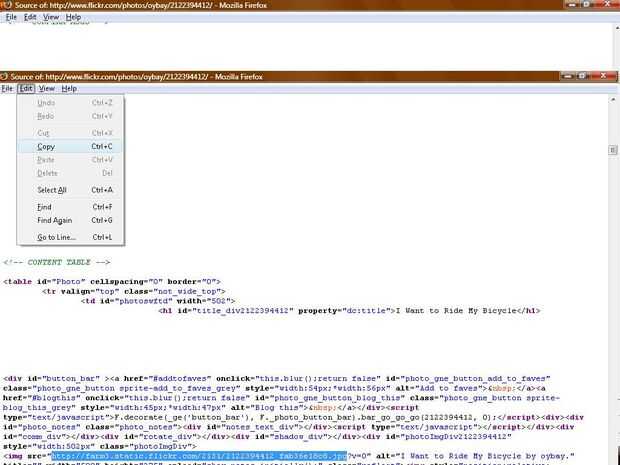620x465 pixels.
Task: Click the front window title bar text
Action: [136, 77]
